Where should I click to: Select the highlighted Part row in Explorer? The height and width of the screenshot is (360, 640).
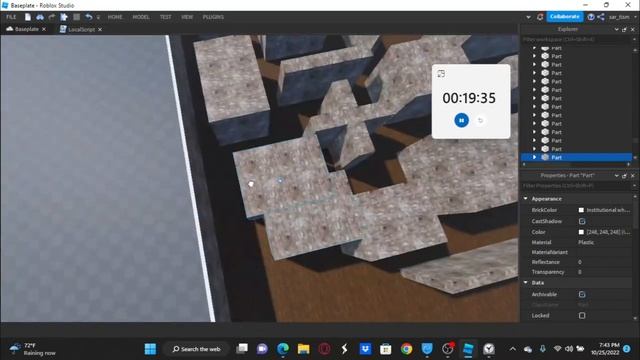pos(576,157)
